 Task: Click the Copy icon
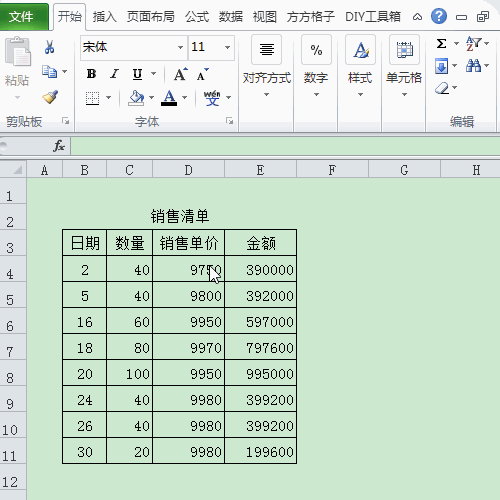pos(49,72)
